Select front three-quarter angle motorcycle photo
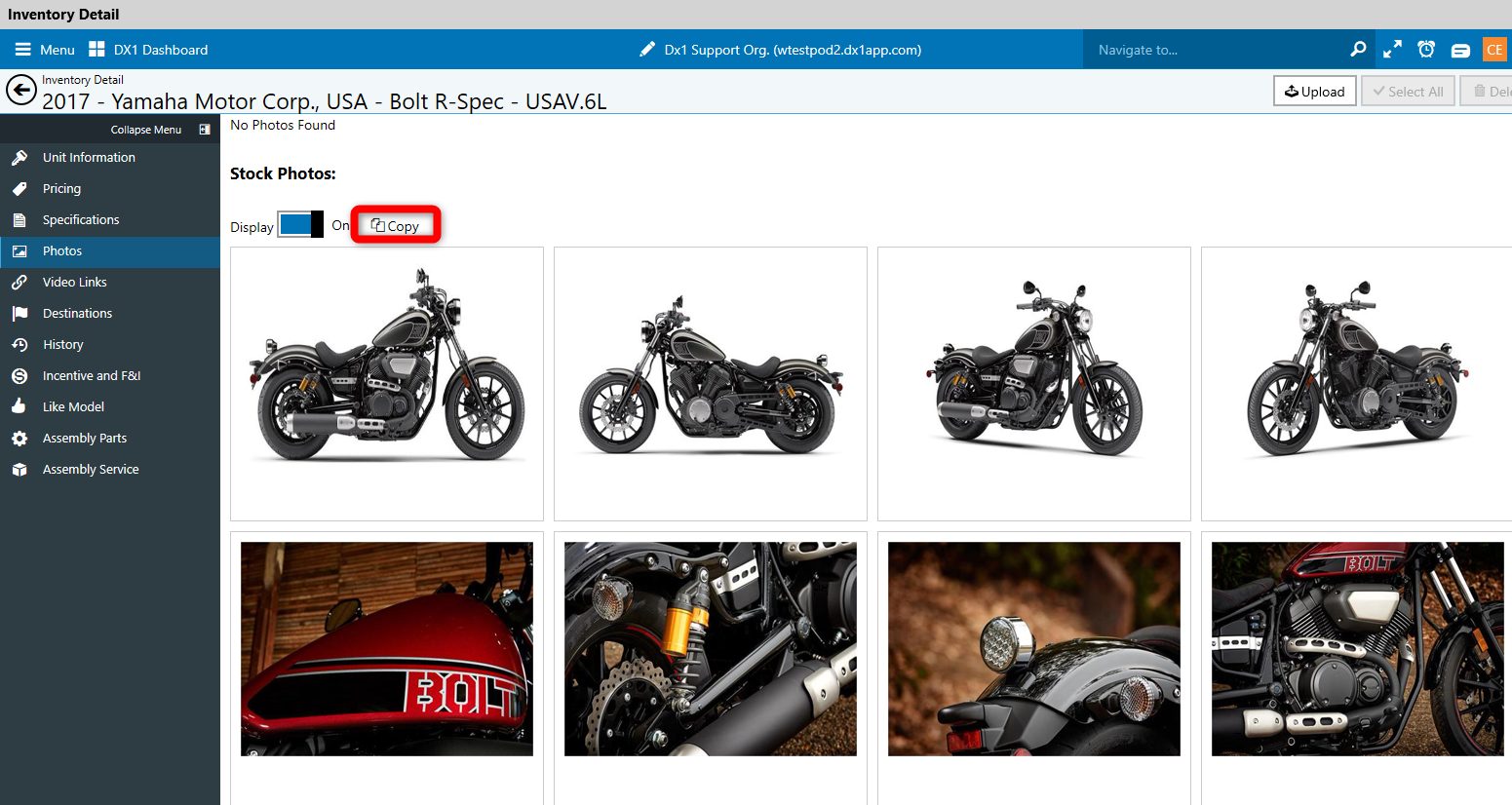Viewport: 1512px width, 805px height. [x=1034, y=384]
